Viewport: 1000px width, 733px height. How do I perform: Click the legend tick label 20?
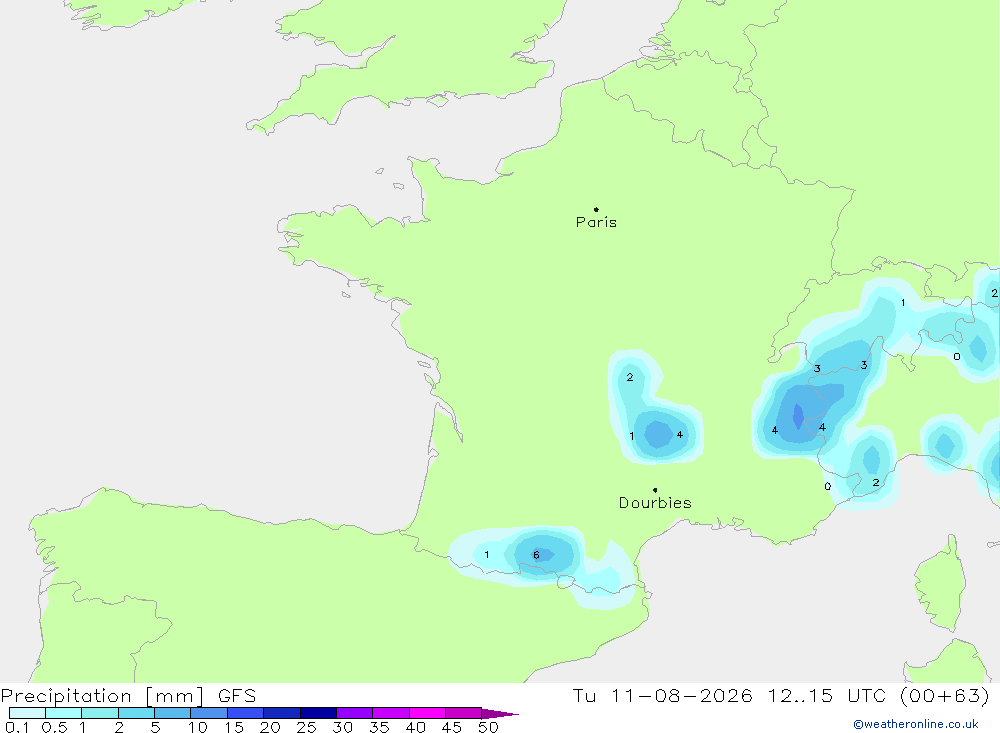270,727
